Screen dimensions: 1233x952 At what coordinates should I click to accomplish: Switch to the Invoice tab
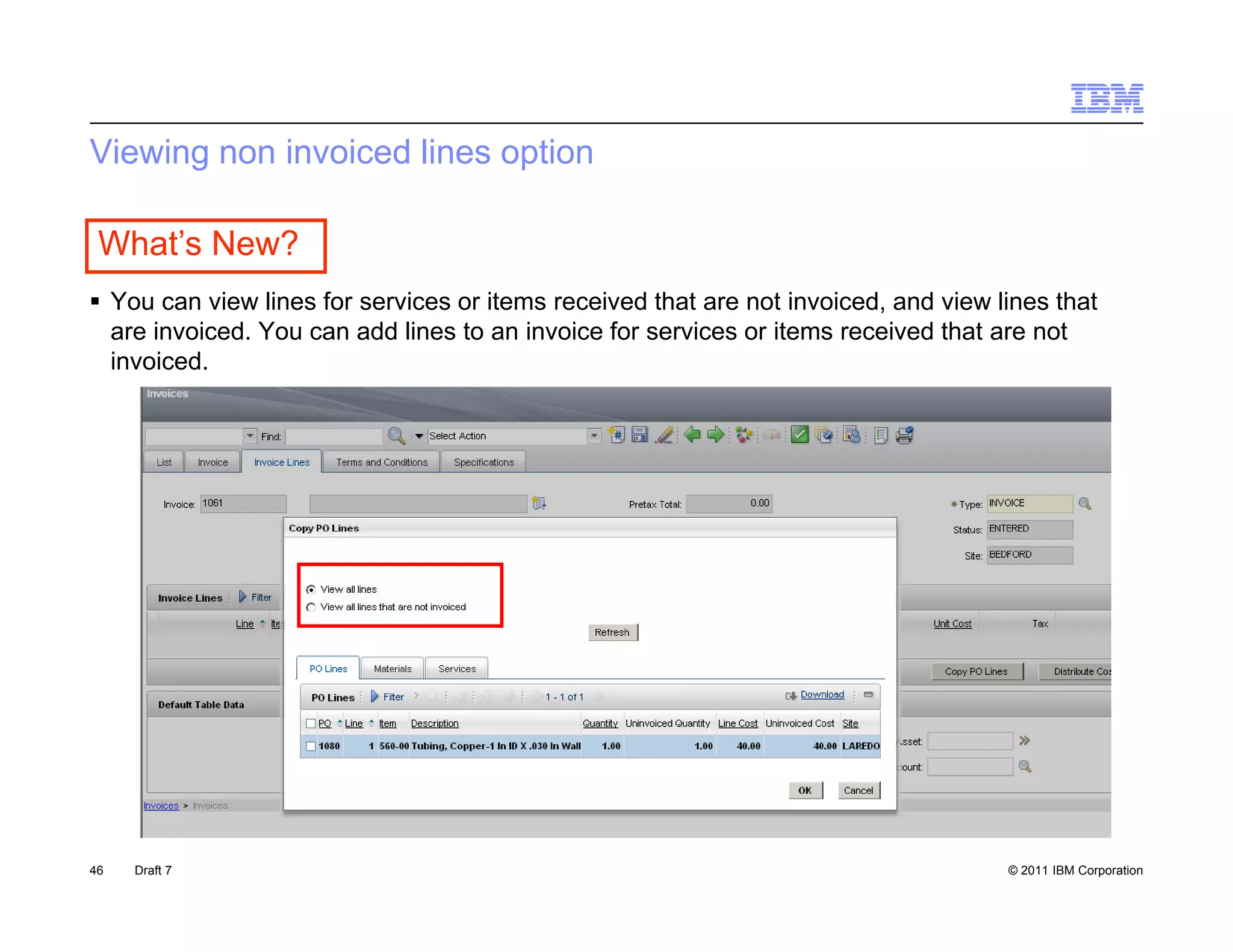[213, 462]
